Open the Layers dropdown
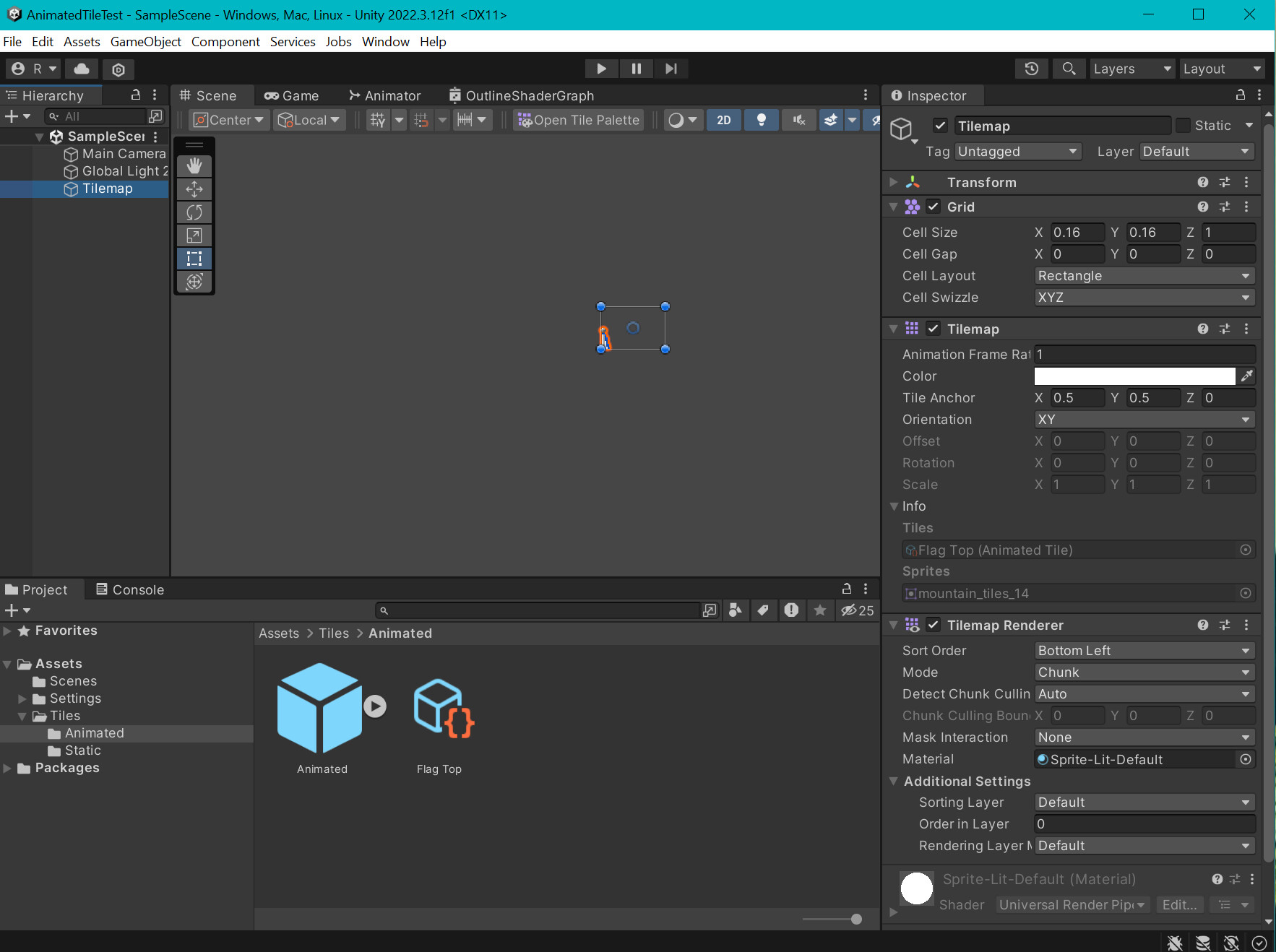Screen dimensions: 1276x952 [x=1131, y=68]
